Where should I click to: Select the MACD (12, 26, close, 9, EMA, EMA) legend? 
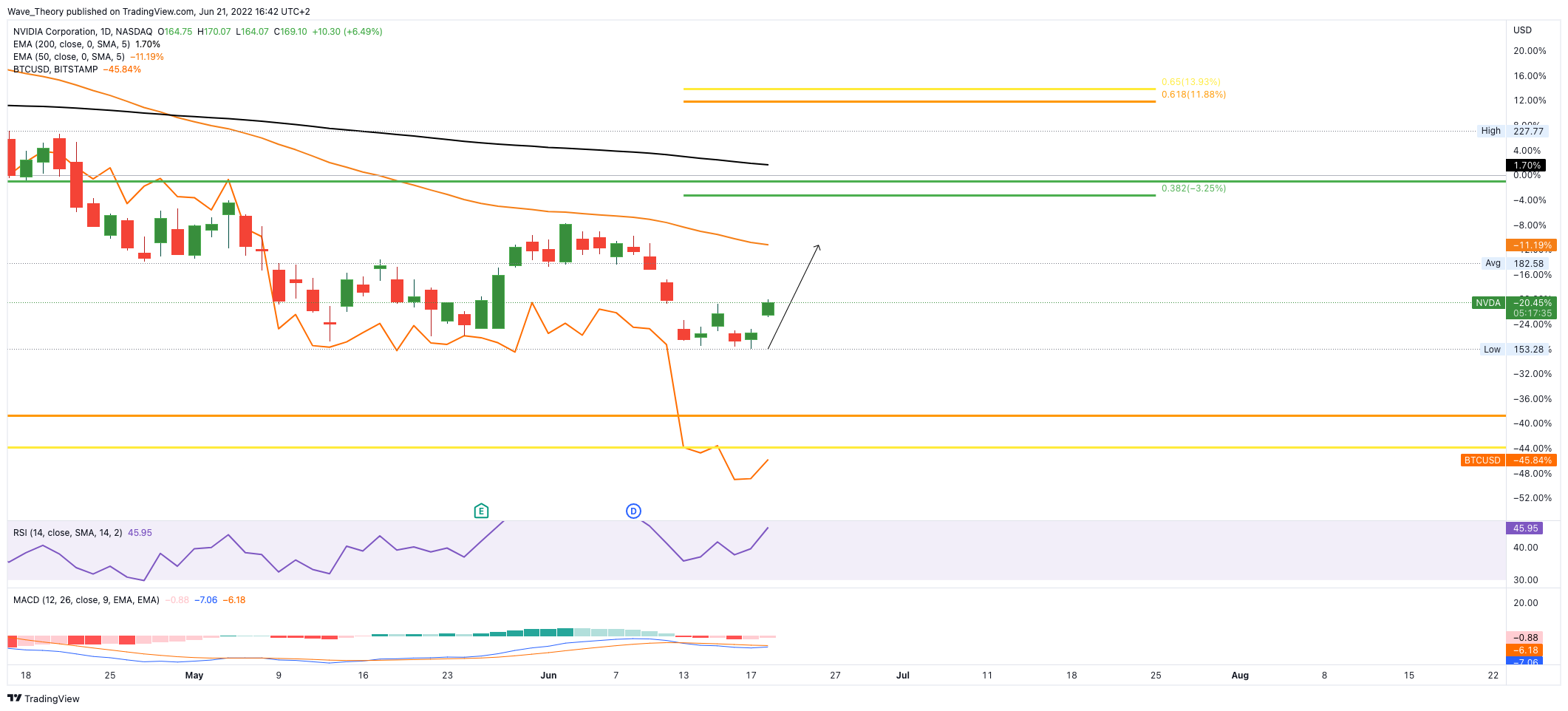[86, 600]
